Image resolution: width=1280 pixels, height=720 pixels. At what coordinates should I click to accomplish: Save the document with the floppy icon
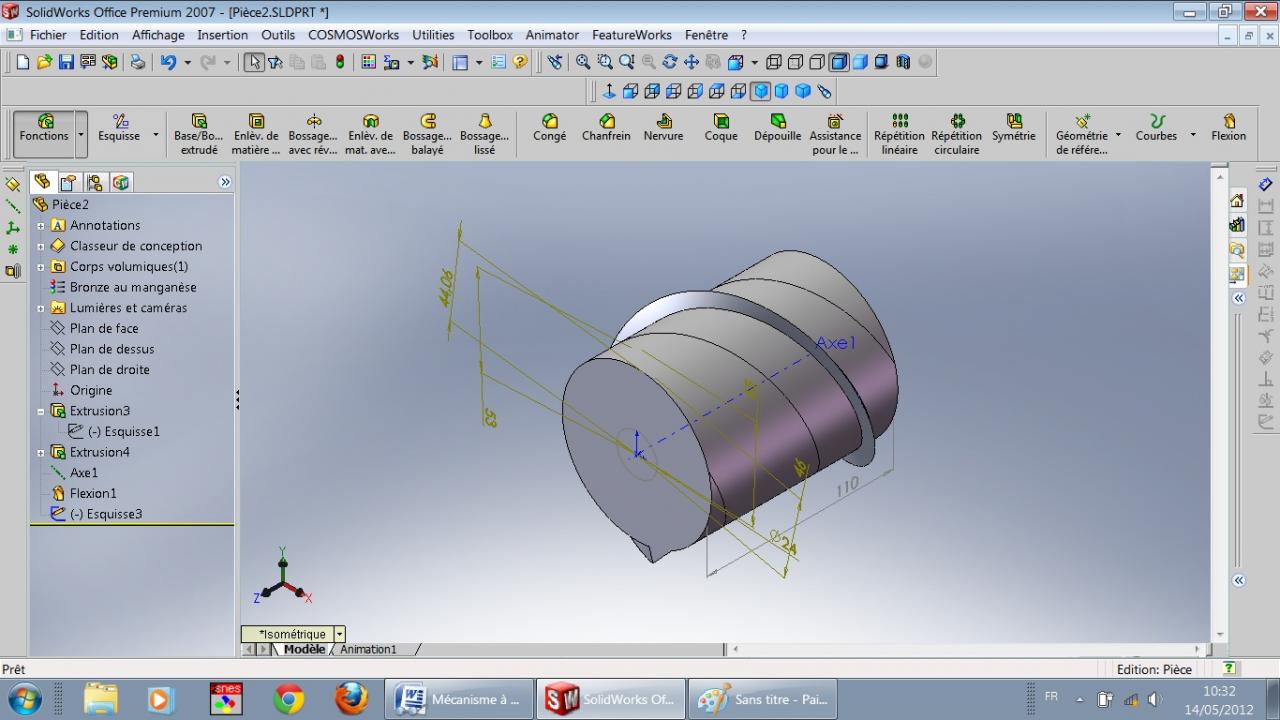point(66,62)
